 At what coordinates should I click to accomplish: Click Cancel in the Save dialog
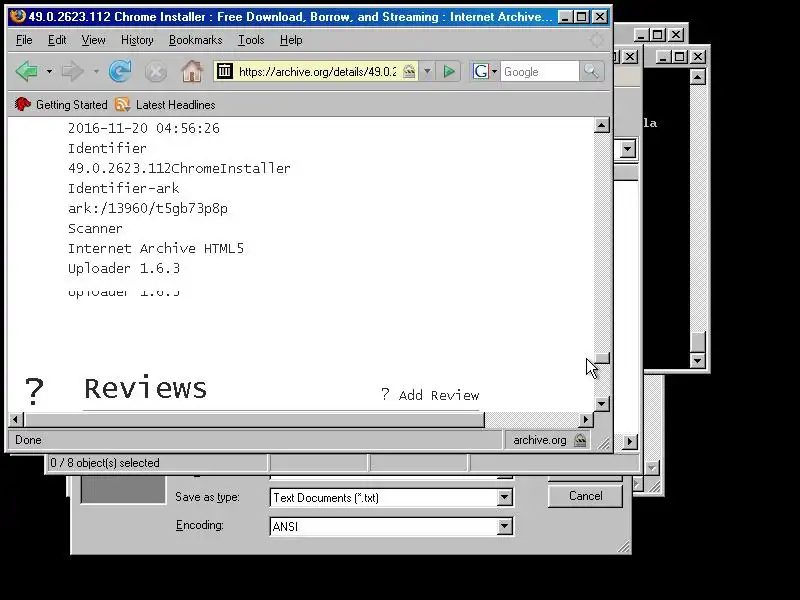[585, 496]
